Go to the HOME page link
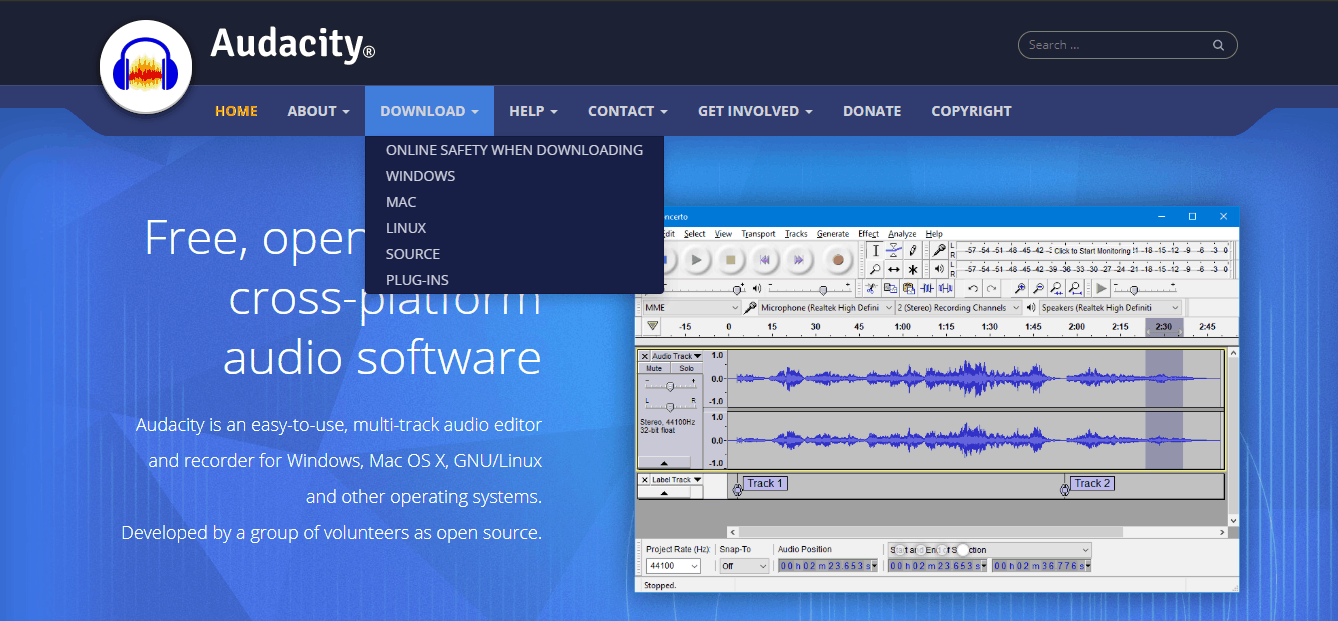The image size is (1338, 621). [236, 111]
